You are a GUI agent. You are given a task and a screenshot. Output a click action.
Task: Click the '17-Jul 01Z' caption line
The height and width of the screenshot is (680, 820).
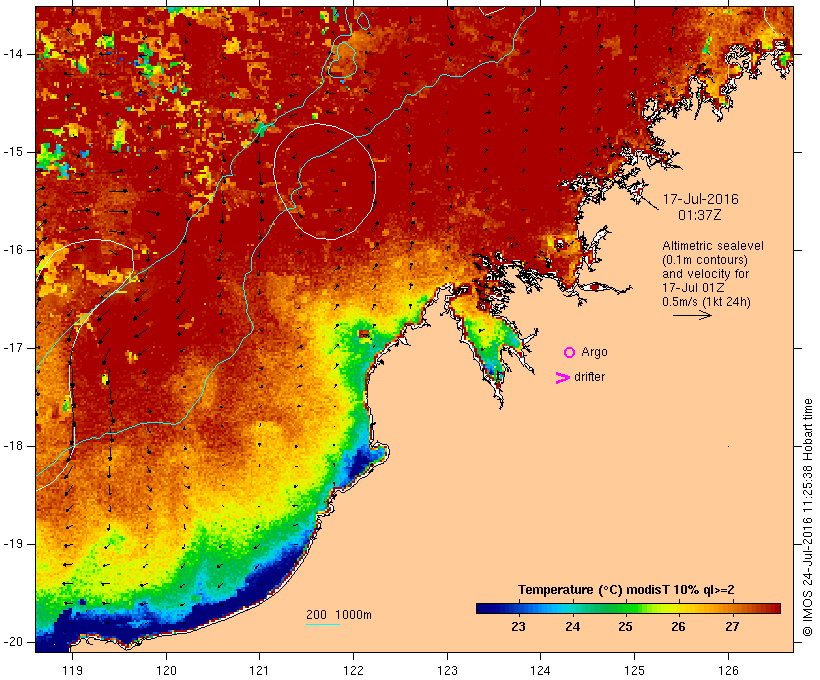click(x=693, y=288)
